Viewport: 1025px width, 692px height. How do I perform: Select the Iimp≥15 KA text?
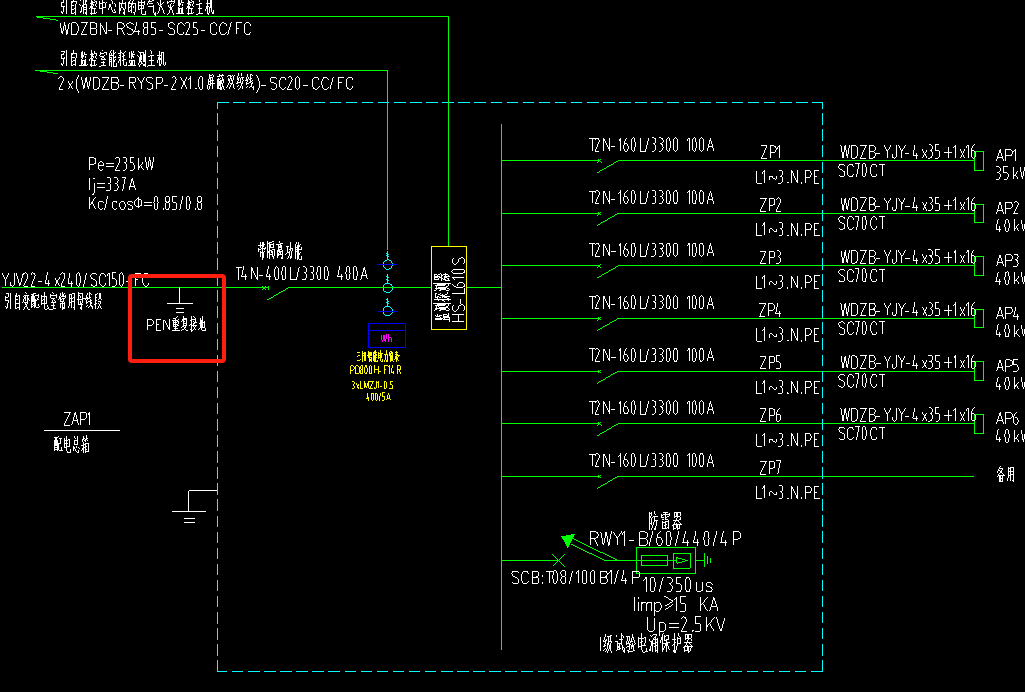[x=676, y=604]
